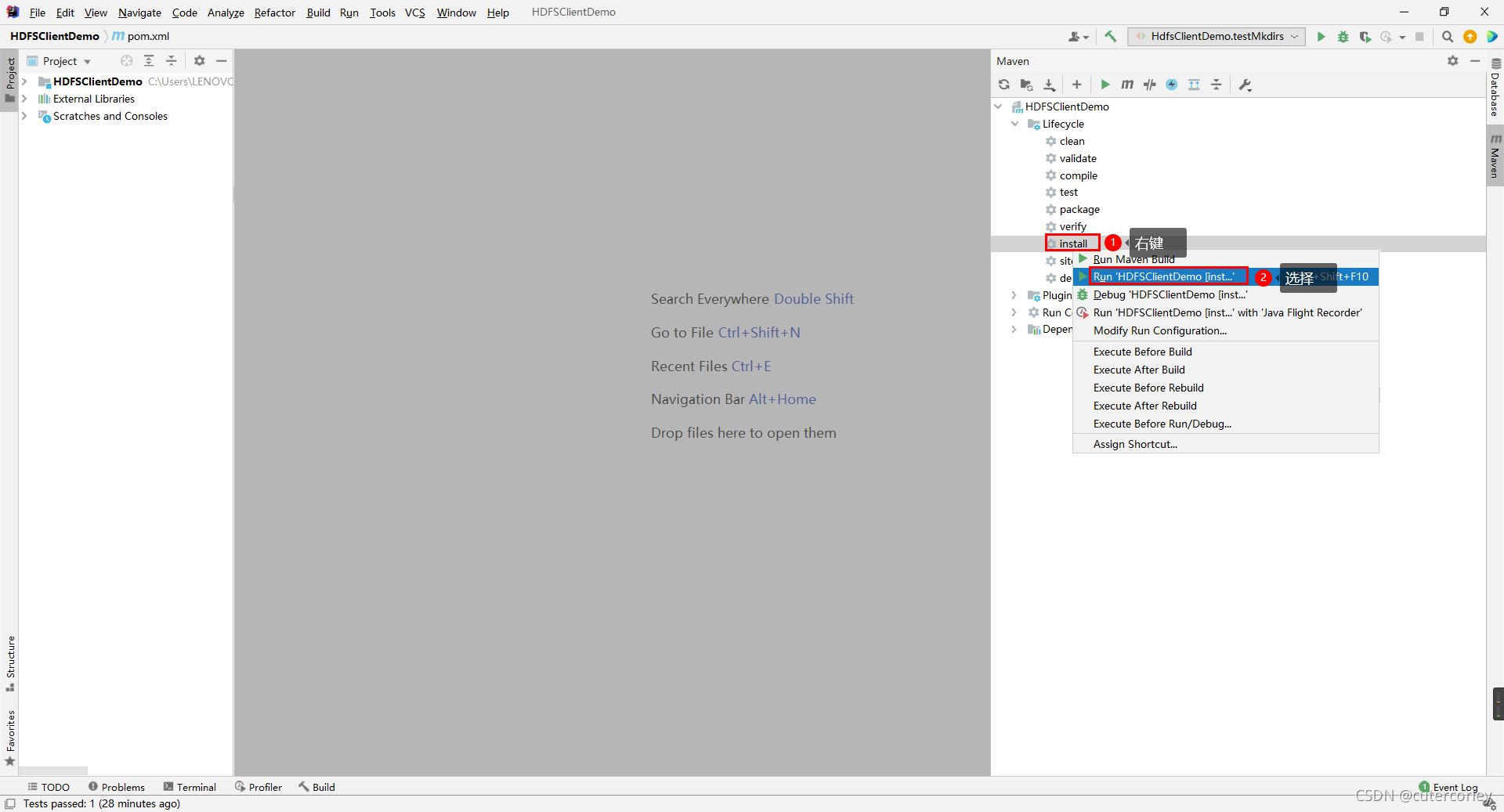
Task: Select package lifecycle goal
Action: click(x=1079, y=209)
